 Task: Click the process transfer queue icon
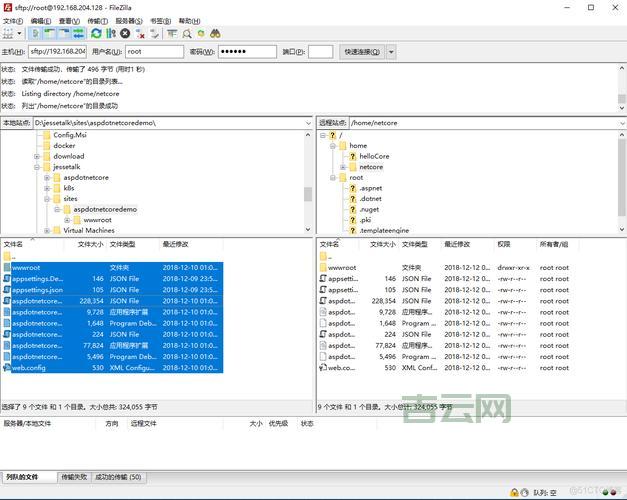[x=110, y=33]
